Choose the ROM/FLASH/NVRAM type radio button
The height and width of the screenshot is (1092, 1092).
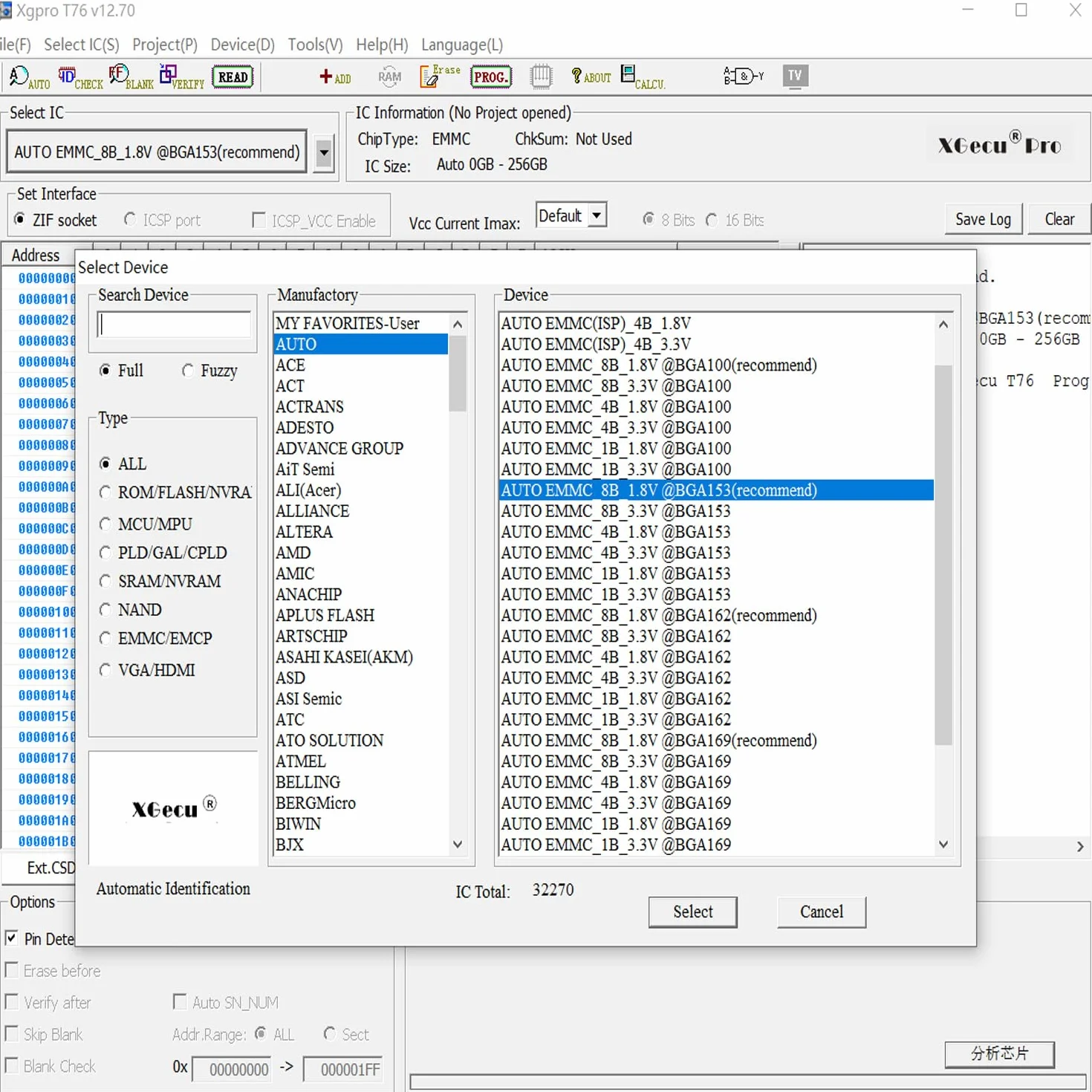[x=105, y=492]
